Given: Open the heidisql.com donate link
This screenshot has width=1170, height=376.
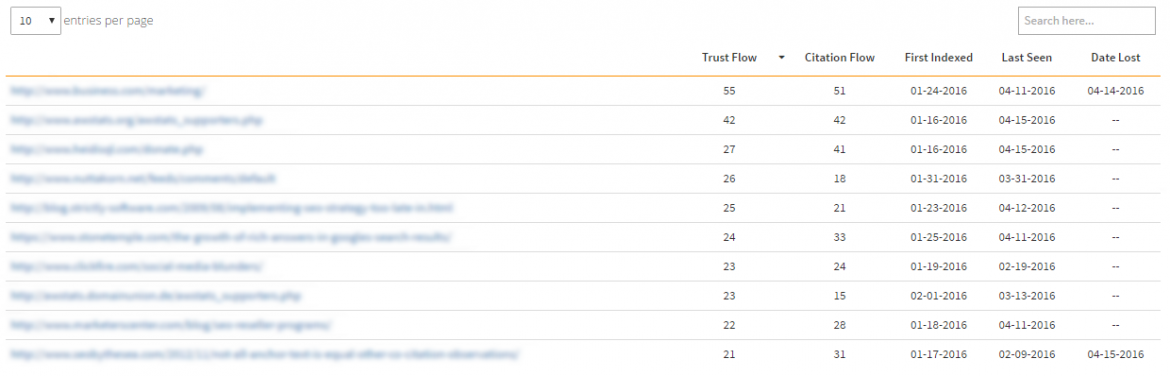Looking at the screenshot, I should [x=106, y=149].
